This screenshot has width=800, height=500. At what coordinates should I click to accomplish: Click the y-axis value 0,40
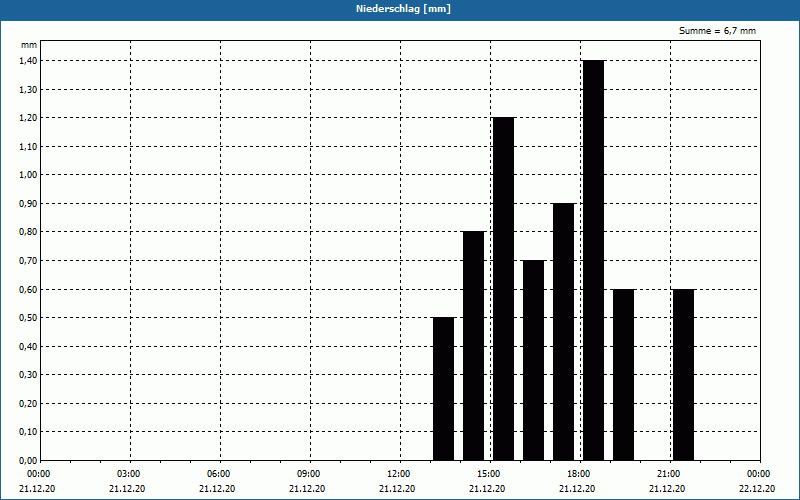pos(29,346)
